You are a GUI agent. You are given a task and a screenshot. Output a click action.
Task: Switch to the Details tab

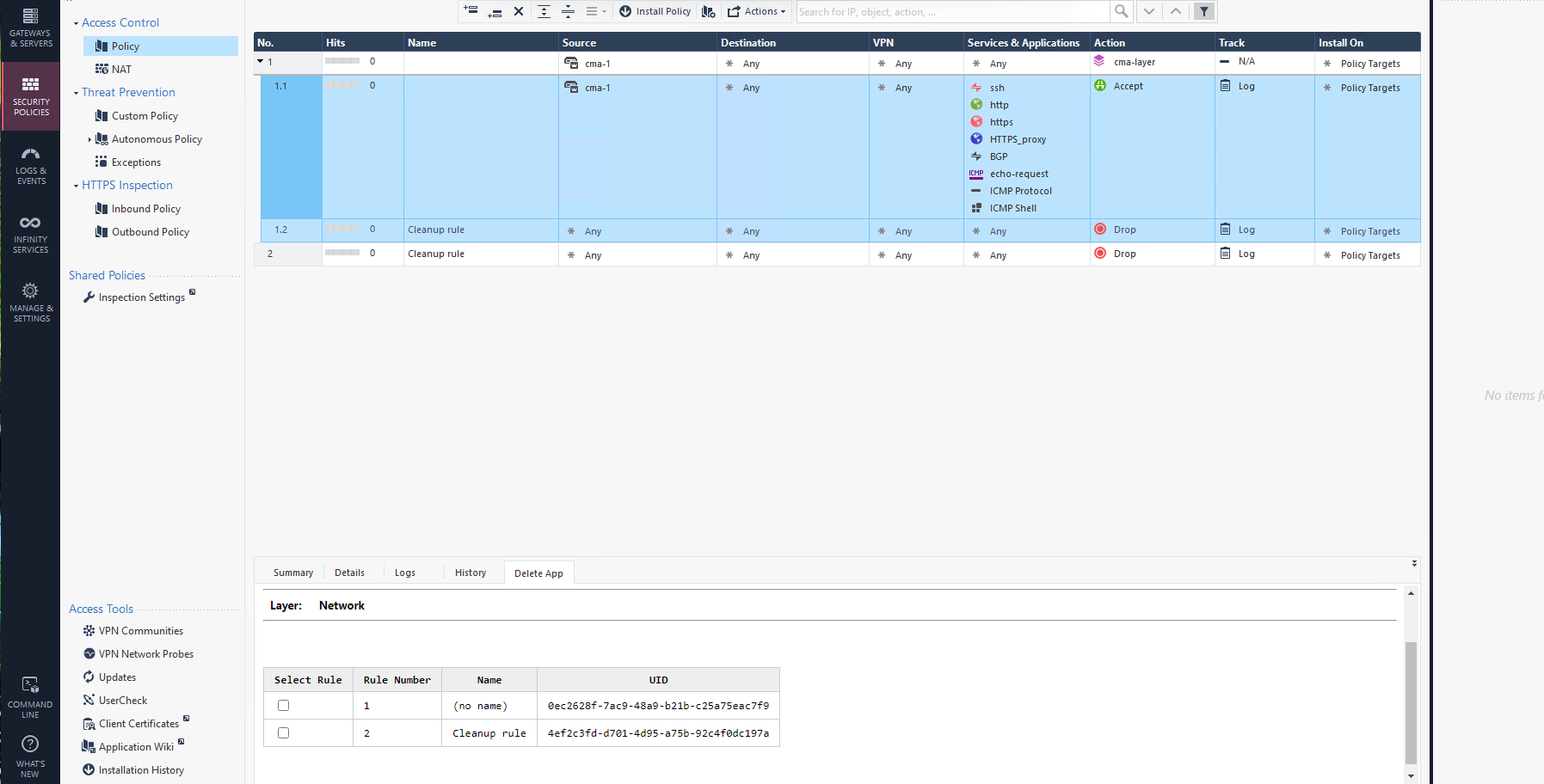pyautogui.click(x=349, y=573)
